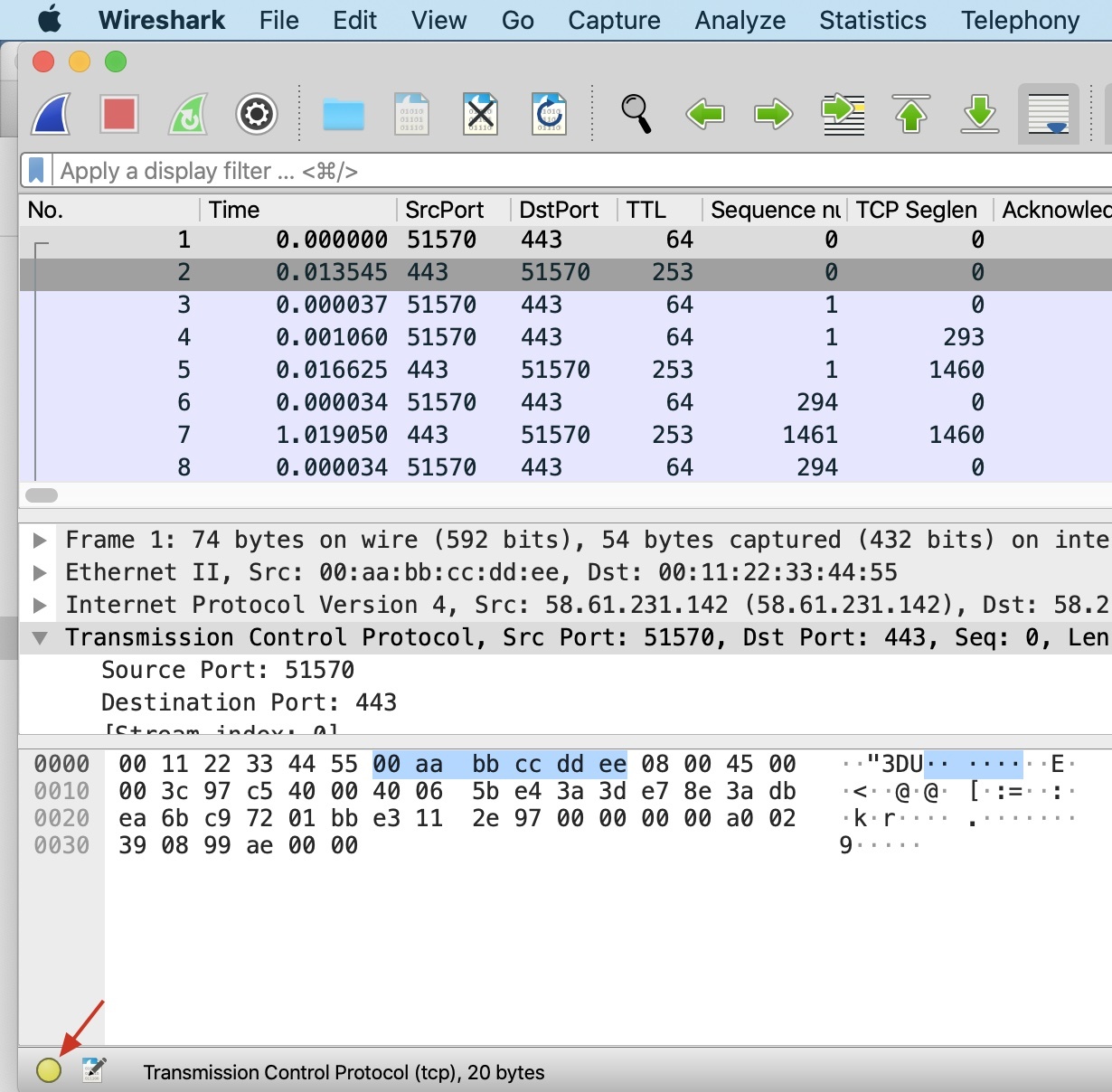The height and width of the screenshot is (1092, 1112).
Task: Find a packet with magnifying glass
Action: 636,115
